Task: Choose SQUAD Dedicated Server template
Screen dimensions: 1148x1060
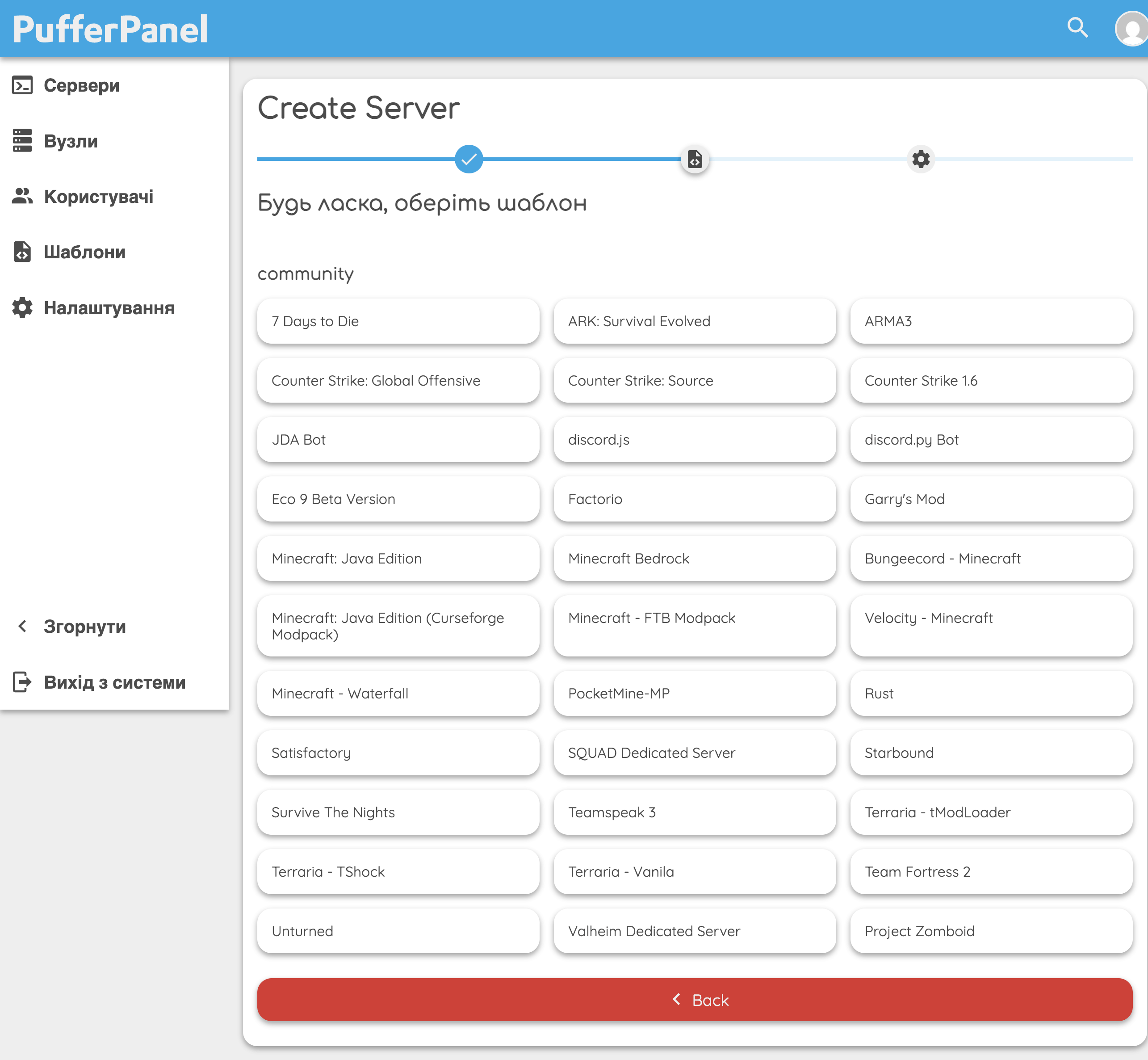Action: click(695, 753)
